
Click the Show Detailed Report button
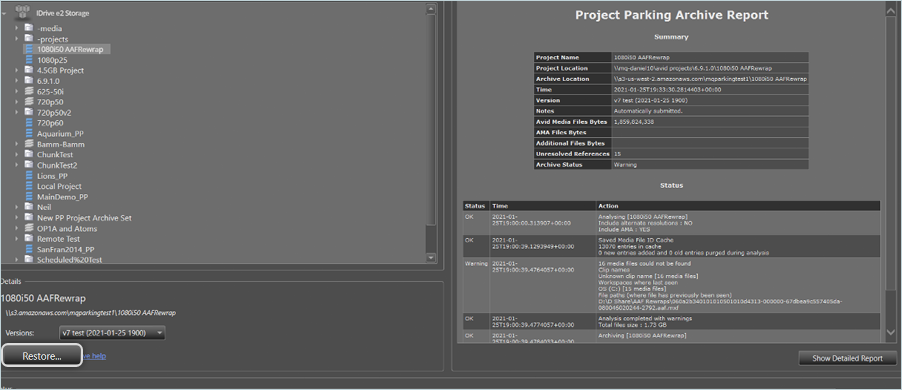point(847,358)
